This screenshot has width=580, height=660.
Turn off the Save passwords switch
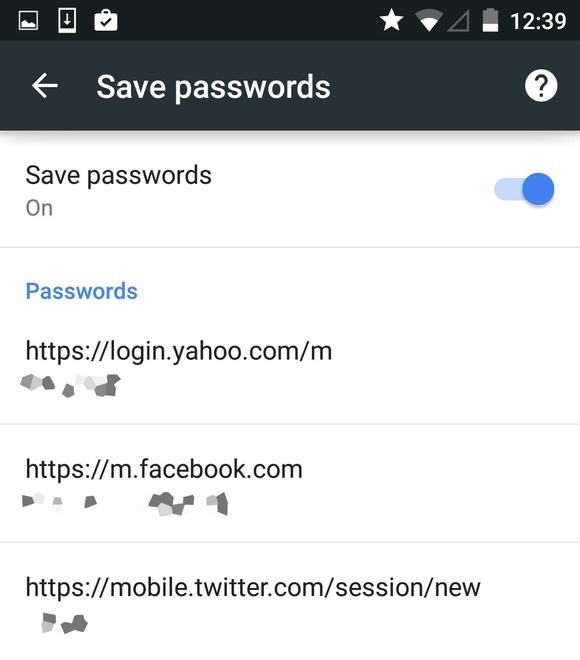[524, 189]
